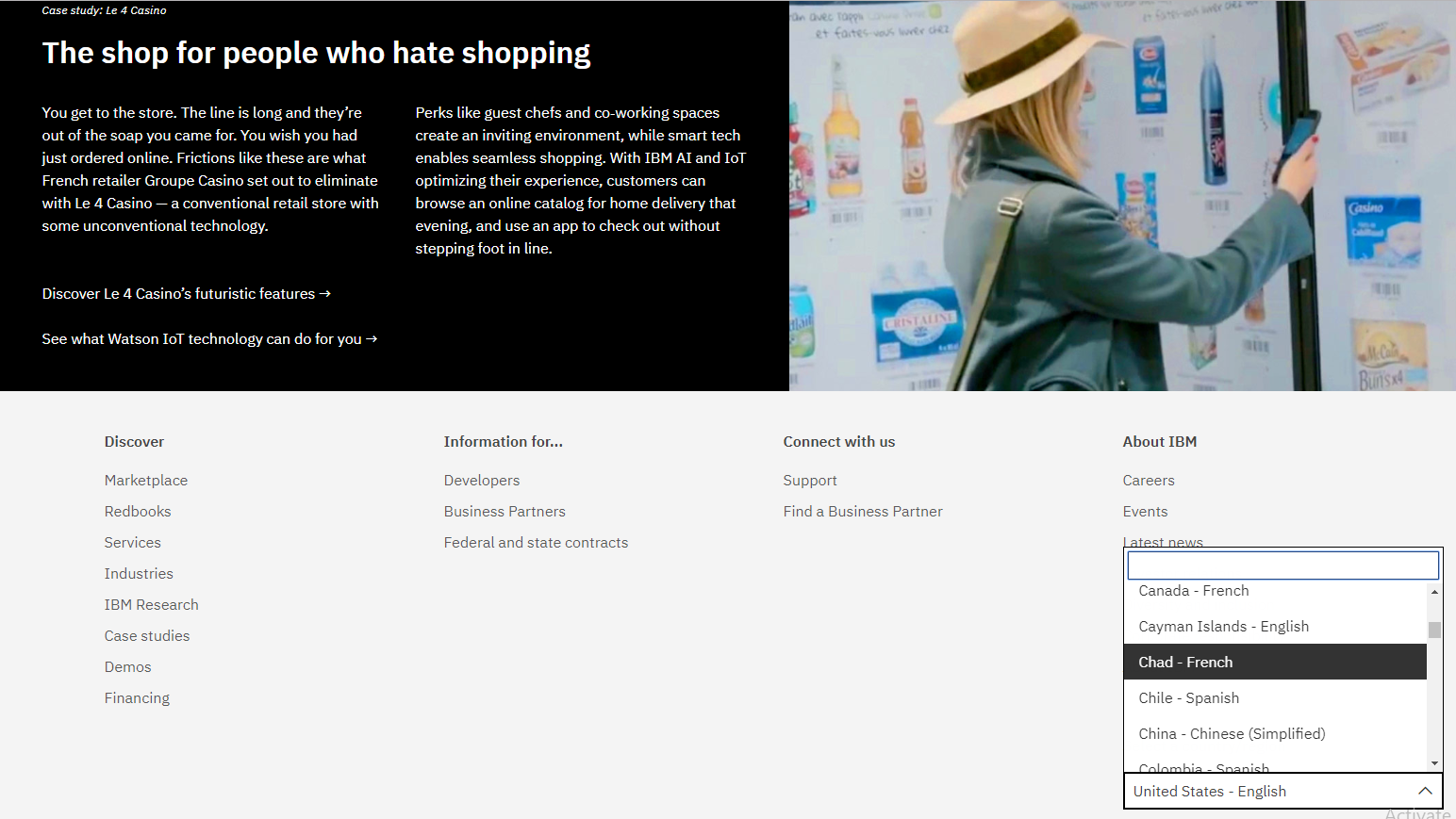Screen dimensions: 1456x819
Task: Click the dropdown chevron up arrow
Action: point(1425,792)
